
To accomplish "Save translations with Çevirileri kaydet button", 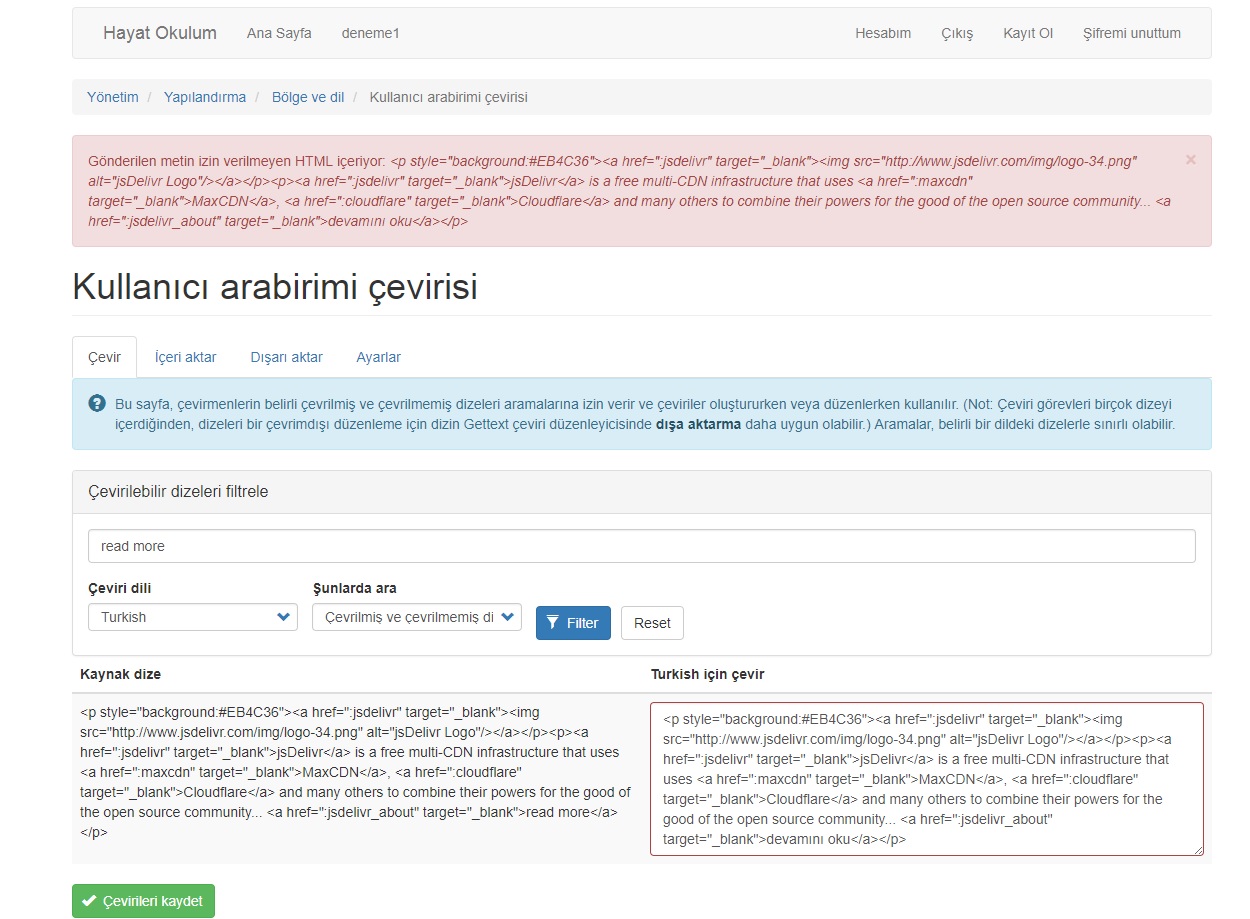I will point(143,901).
